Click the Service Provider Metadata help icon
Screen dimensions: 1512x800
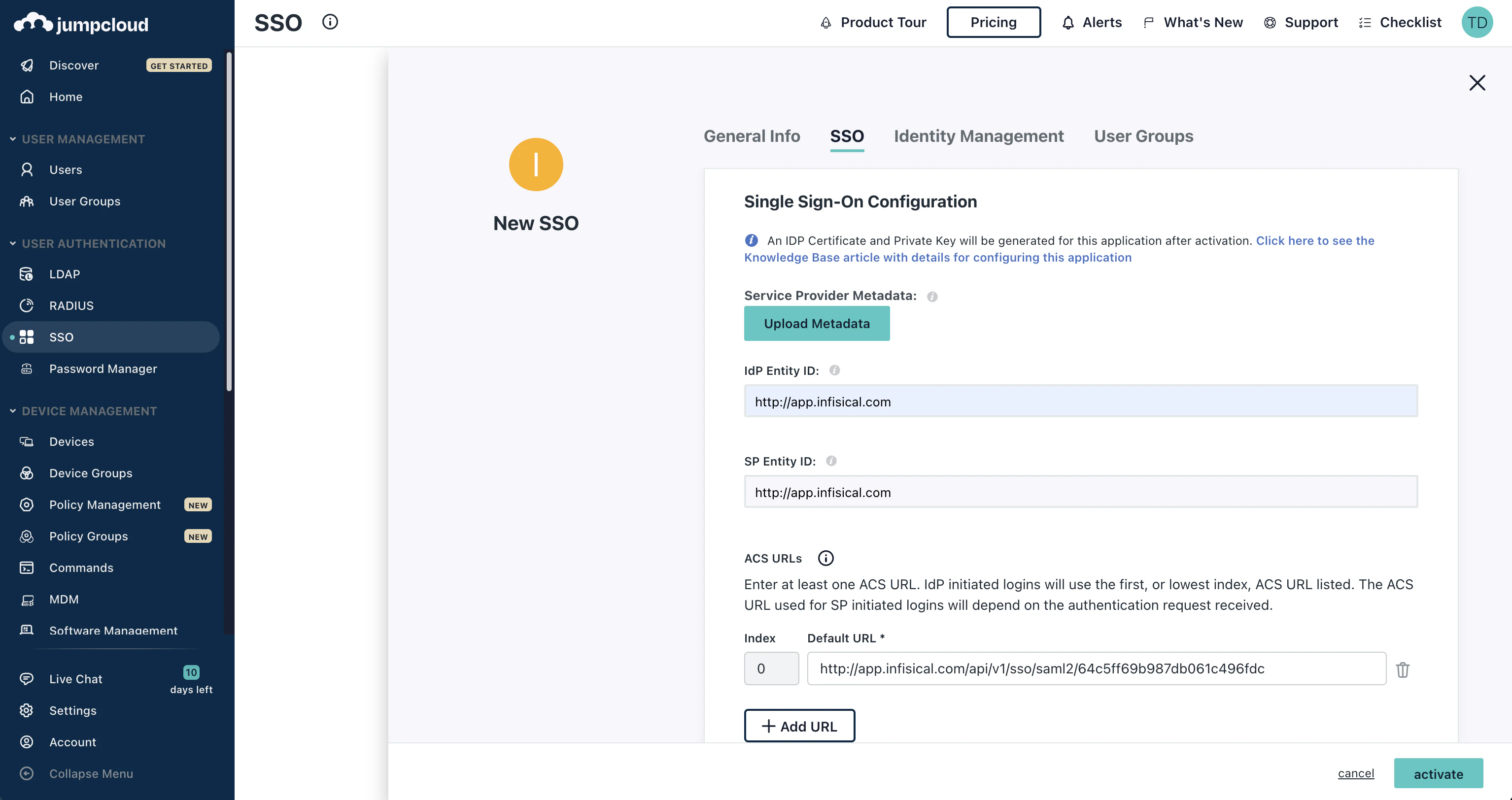(932, 297)
